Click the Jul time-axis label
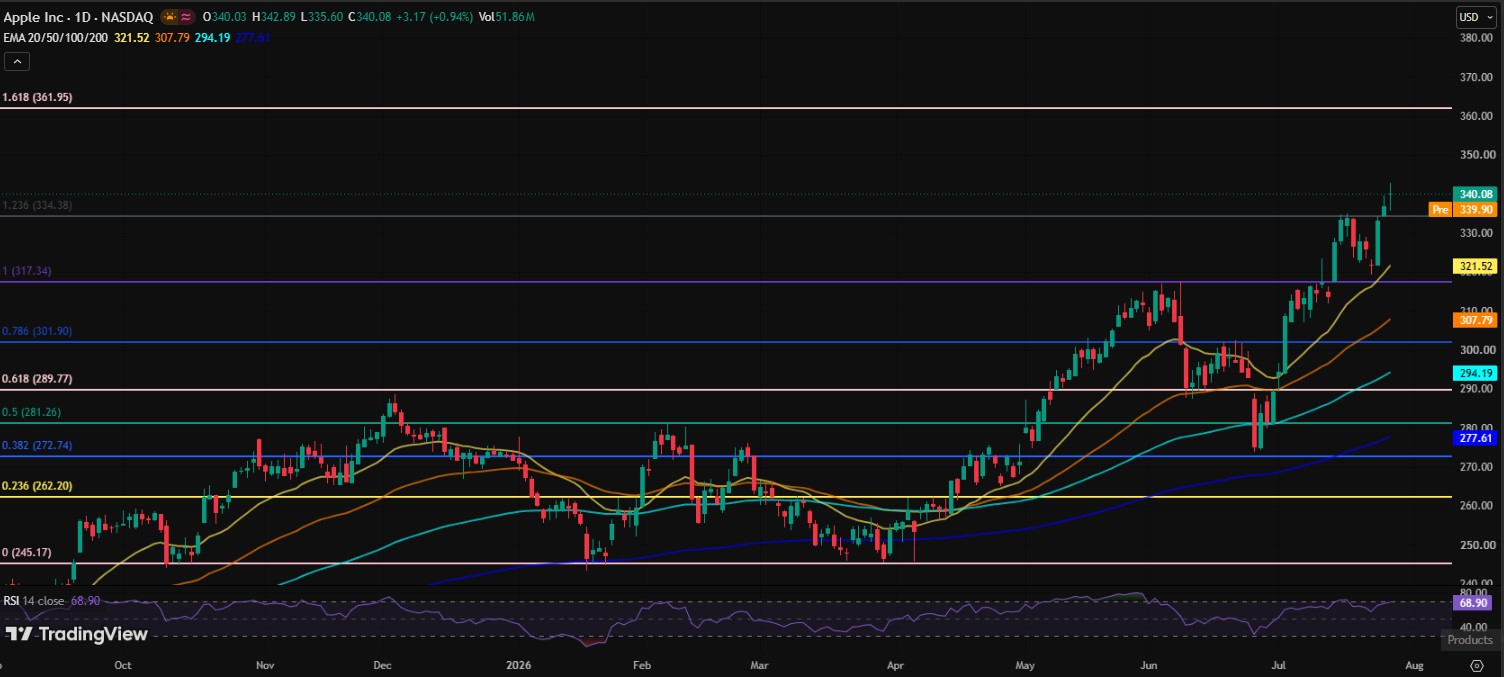 1278,664
